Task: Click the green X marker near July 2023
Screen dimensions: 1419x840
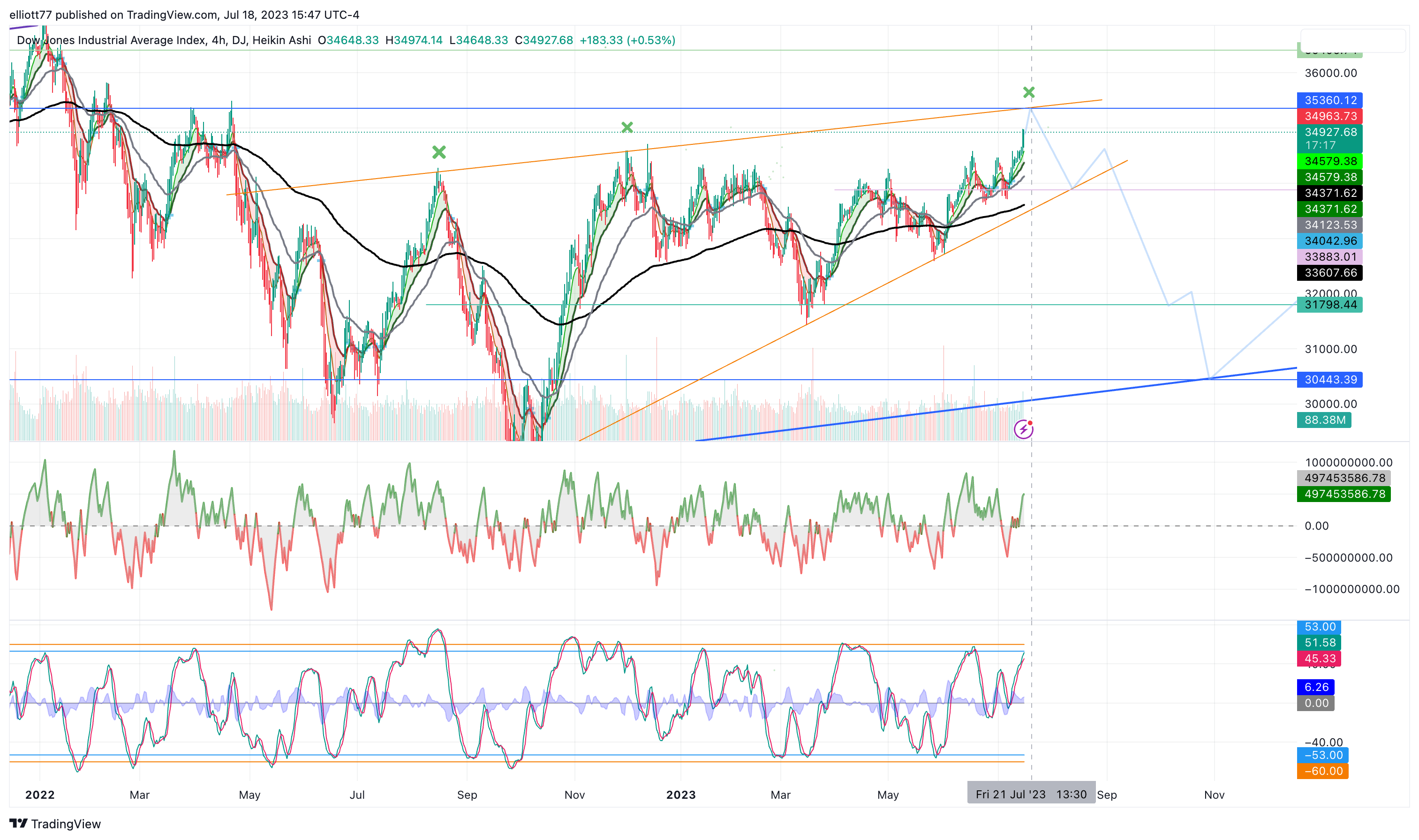Action: 1029,92
